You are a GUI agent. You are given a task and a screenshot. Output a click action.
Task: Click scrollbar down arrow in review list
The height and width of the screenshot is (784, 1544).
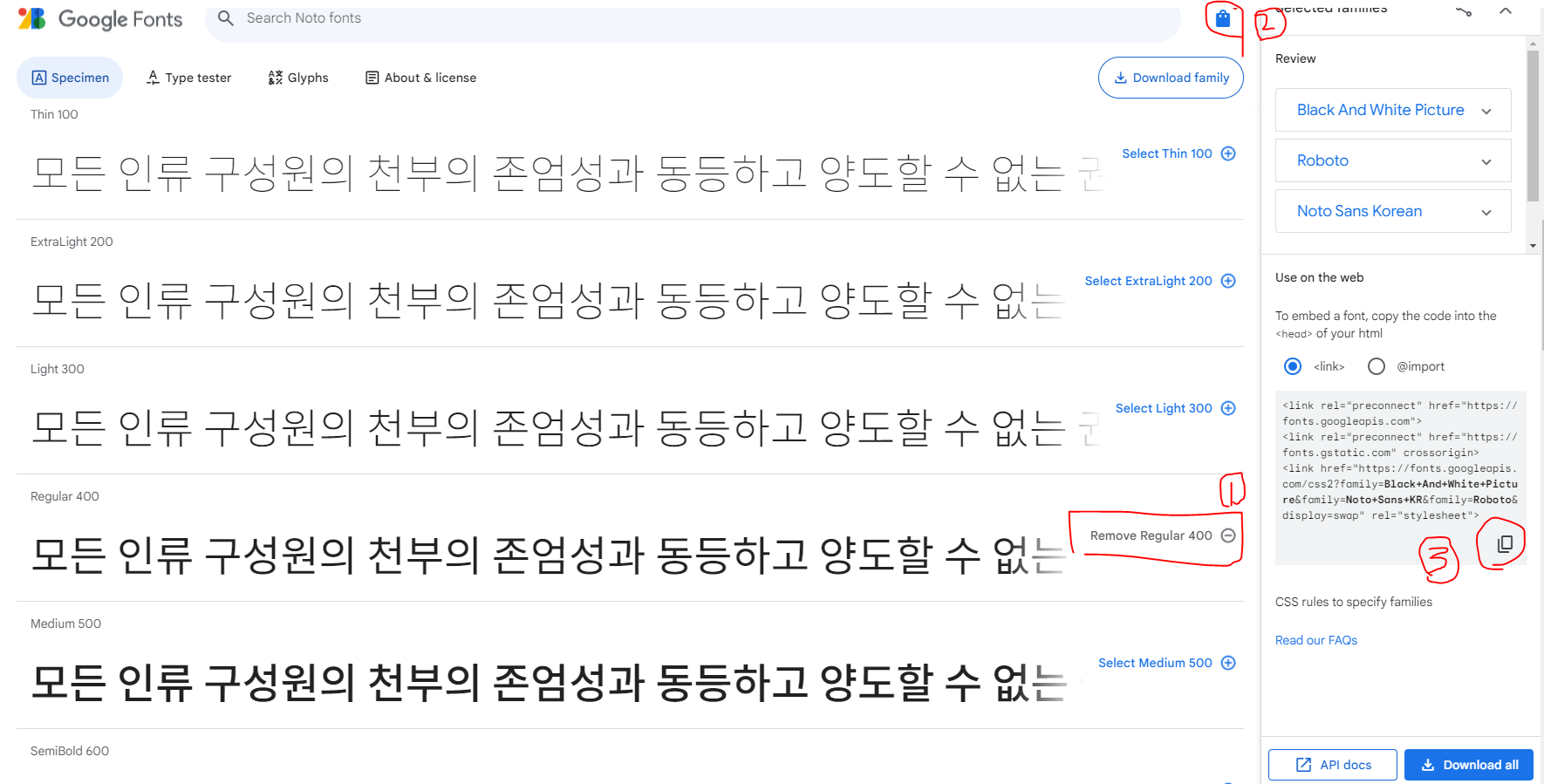coord(1533,246)
